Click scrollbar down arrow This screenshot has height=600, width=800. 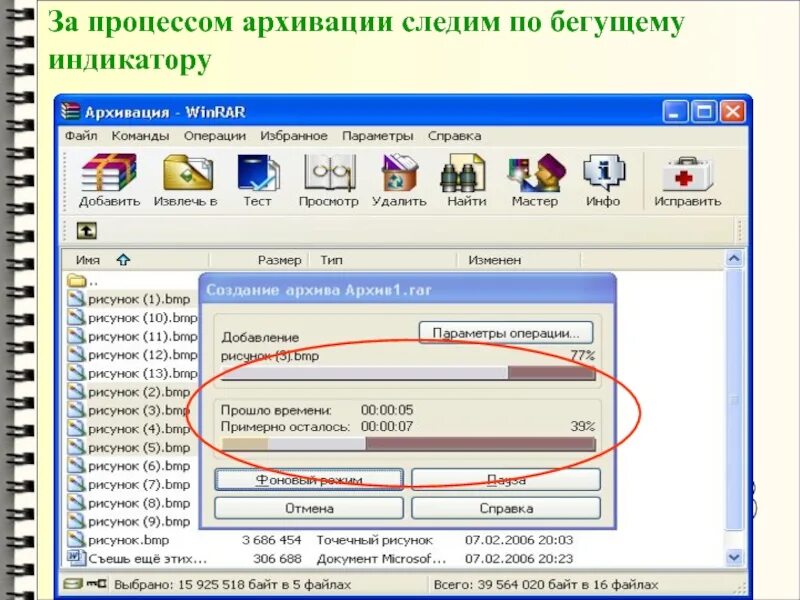click(x=734, y=557)
